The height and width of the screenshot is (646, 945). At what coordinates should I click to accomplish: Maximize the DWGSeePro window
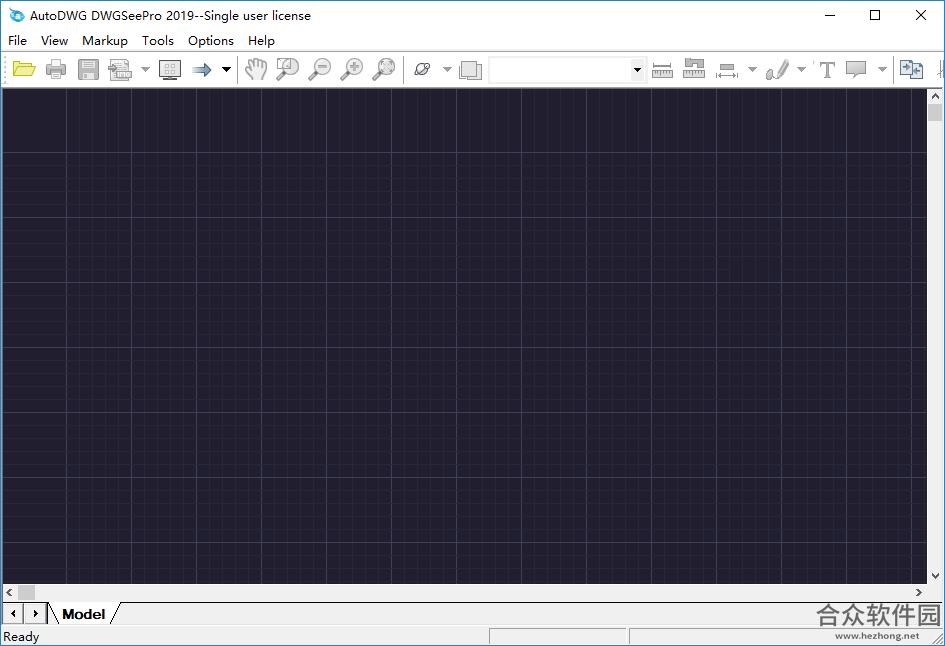pos(875,15)
